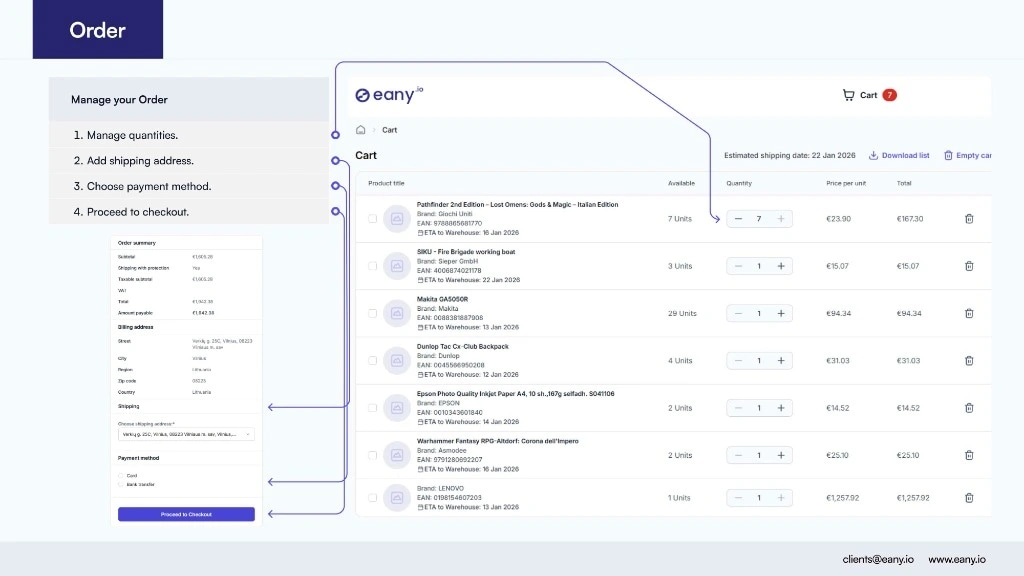Click the €1,257.92 price per unit
This screenshot has width=1024, height=576.
point(842,498)
